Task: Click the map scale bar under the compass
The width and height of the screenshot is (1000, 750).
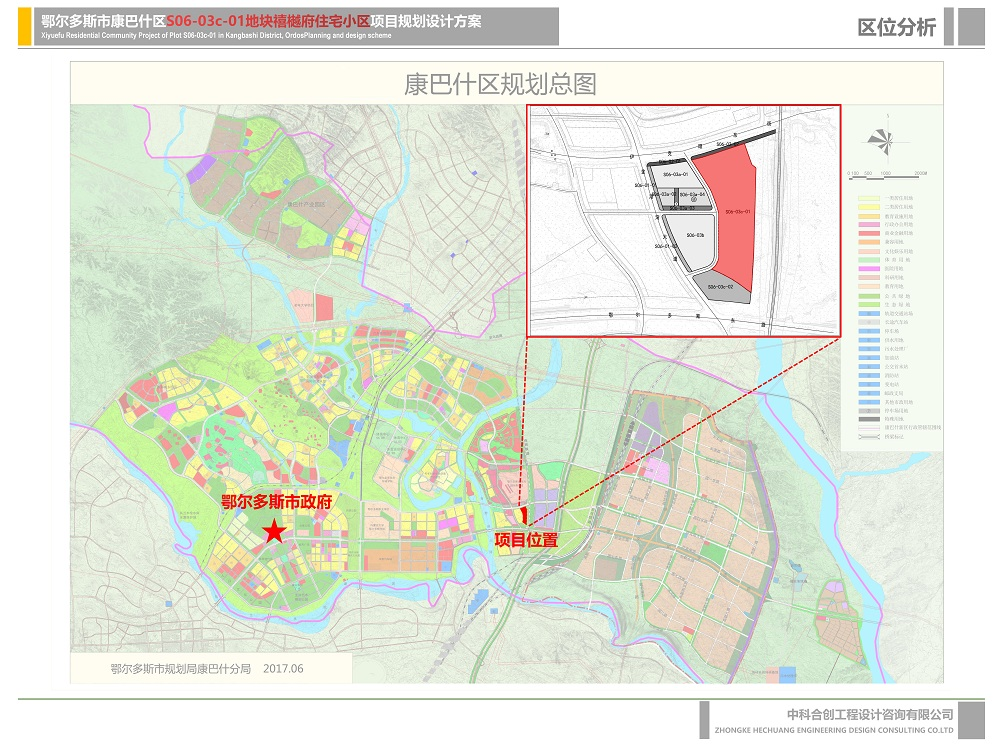Action: (887, 177)
